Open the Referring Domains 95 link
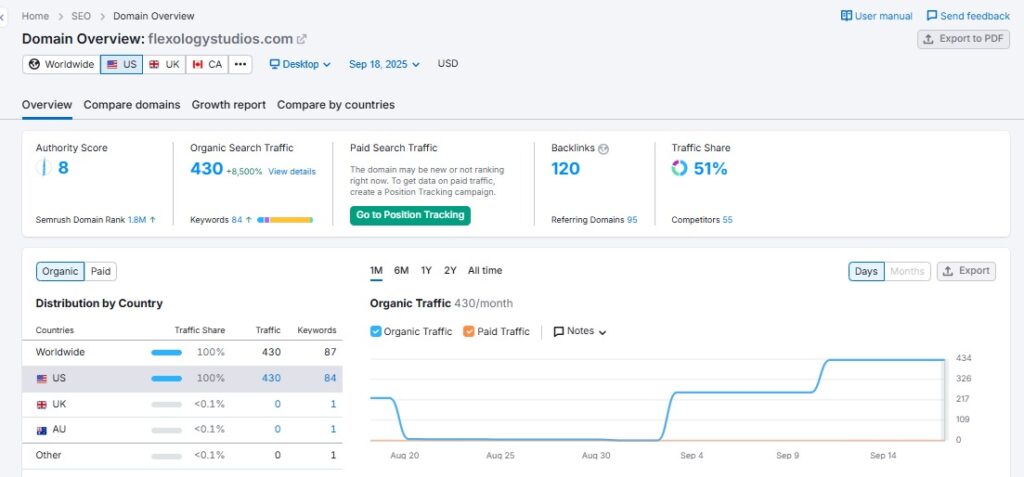This screenshot has height=477, width=1024. click(x=632, y=220)
